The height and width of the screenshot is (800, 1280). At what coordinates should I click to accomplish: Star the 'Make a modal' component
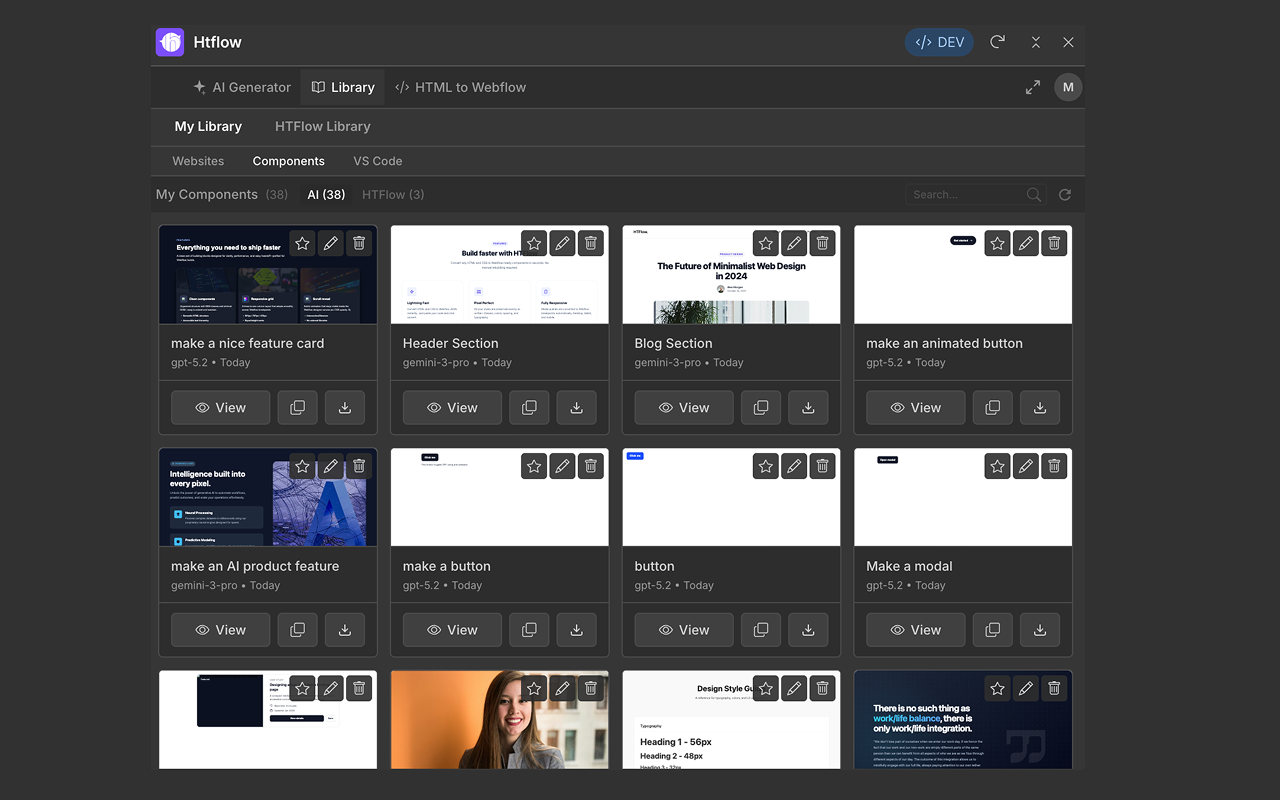click(x=998, y=466)
